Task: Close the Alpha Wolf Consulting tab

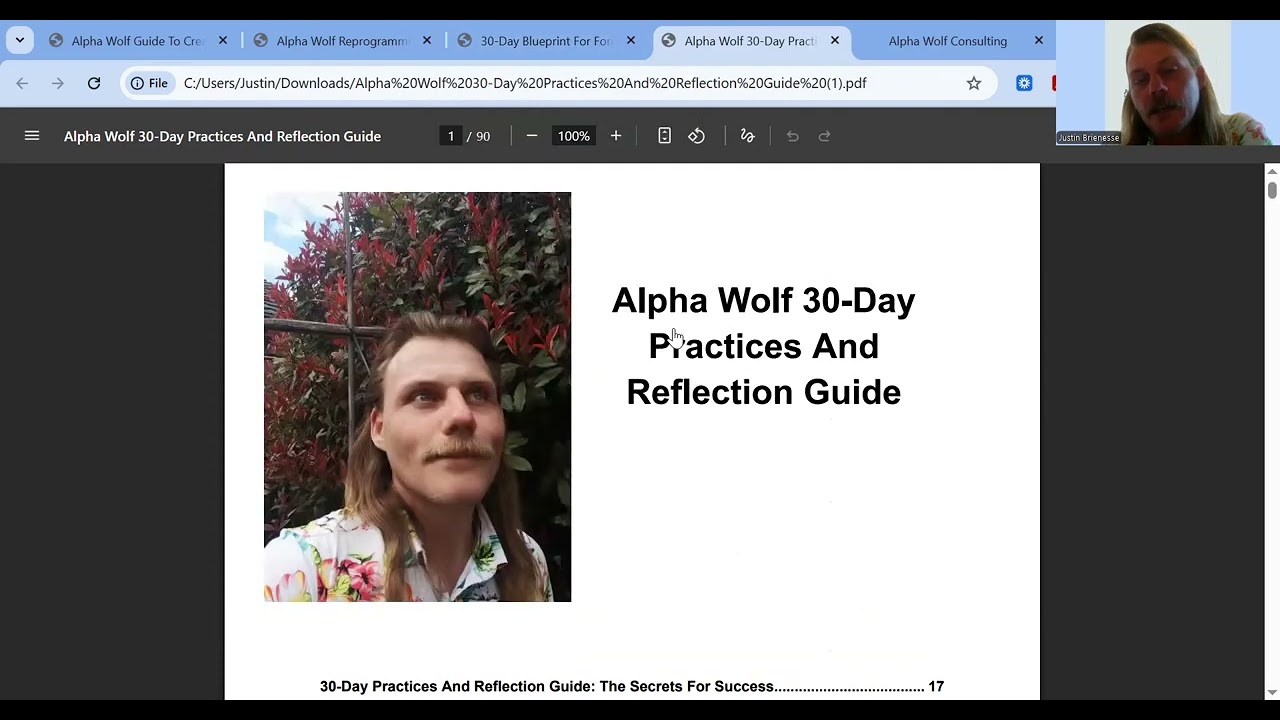Action: 1039,41
